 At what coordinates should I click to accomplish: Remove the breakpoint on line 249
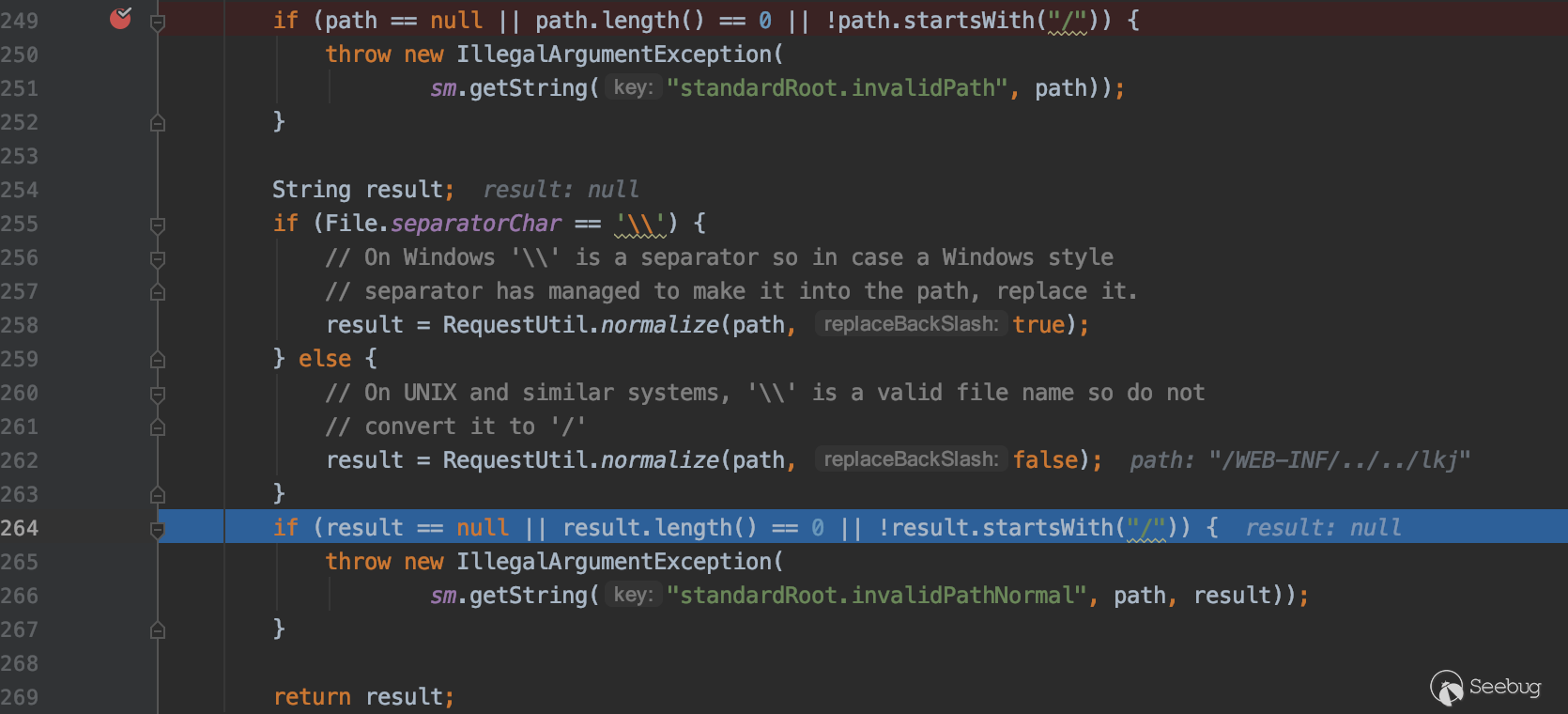[121, 18]
